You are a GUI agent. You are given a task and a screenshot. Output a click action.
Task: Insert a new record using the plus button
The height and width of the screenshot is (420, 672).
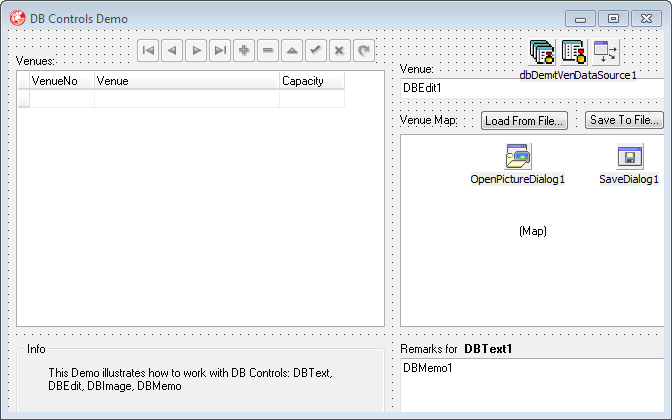coord(245,50)
